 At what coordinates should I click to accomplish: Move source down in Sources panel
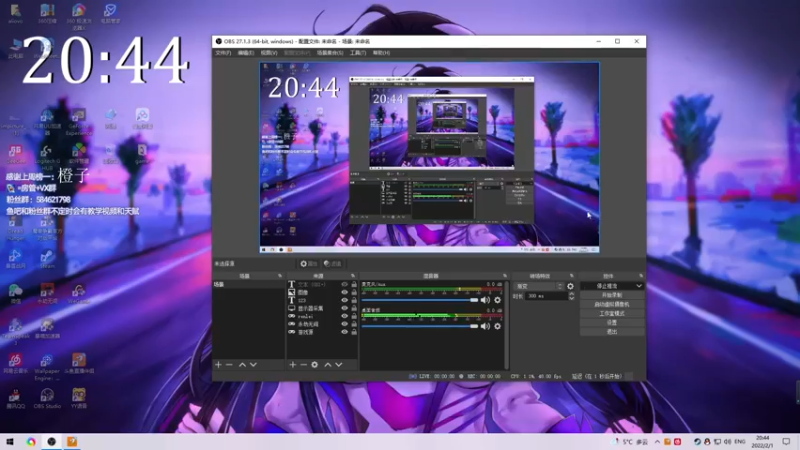click(338, 365)
